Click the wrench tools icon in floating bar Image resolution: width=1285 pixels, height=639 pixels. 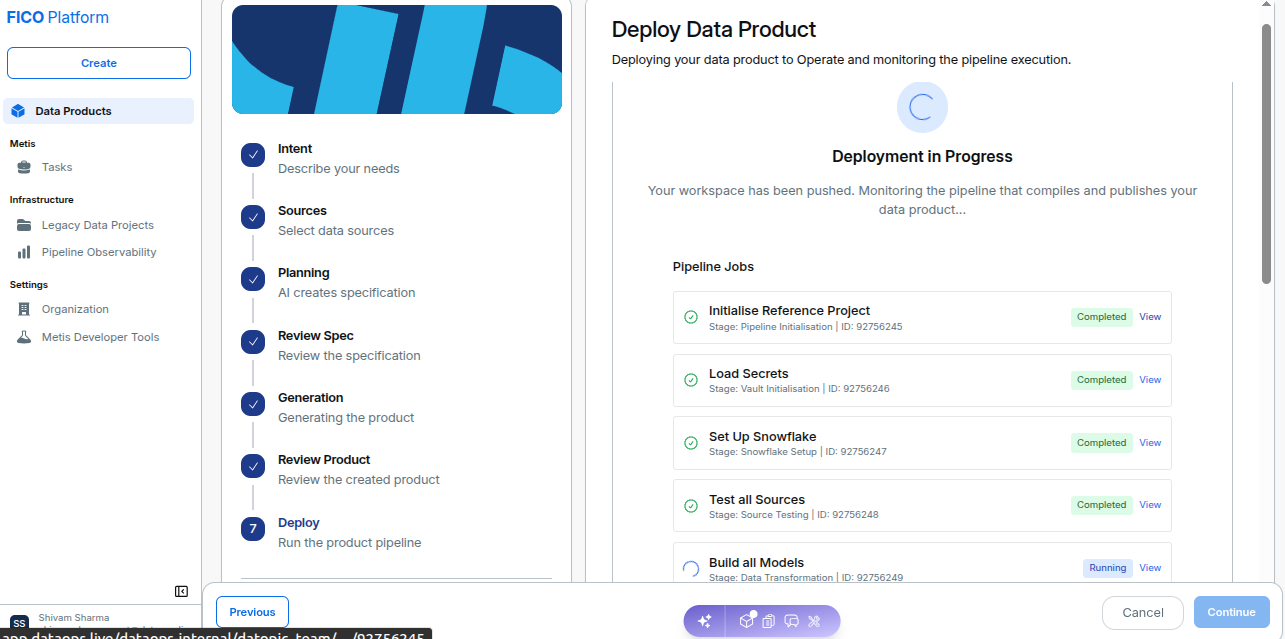(x=814, y=621)
